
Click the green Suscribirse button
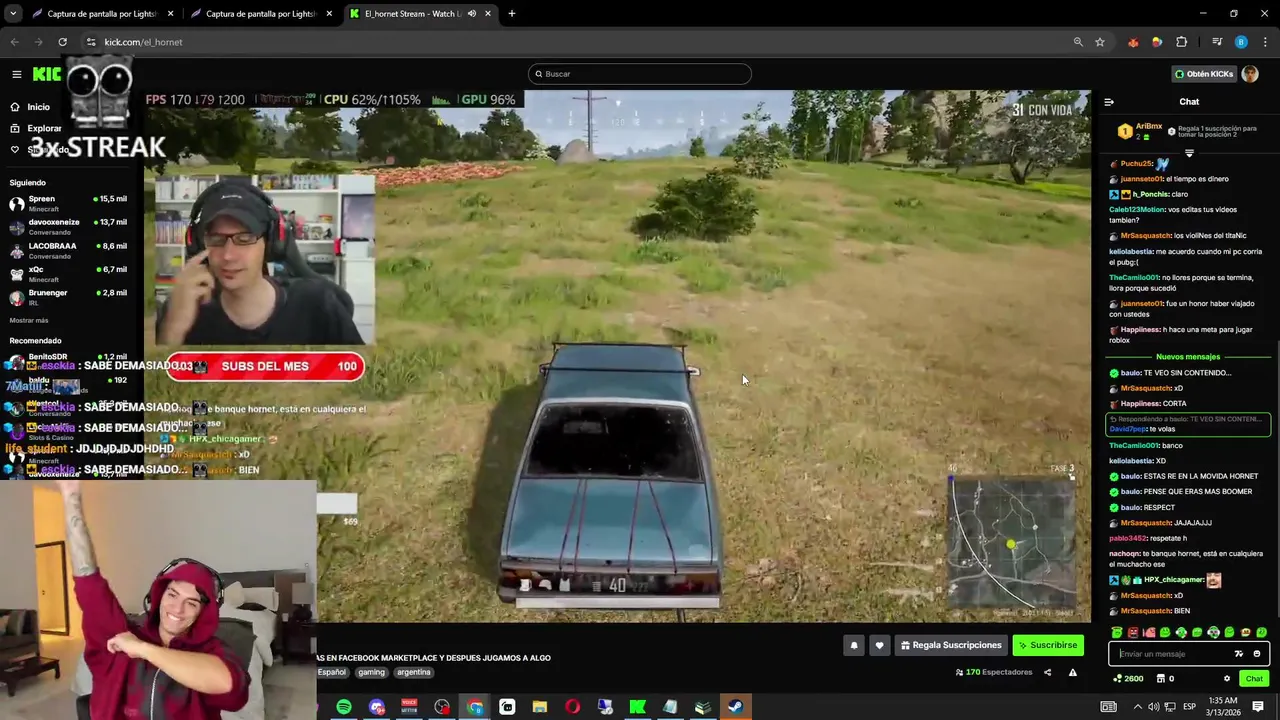pyautogui.click(x=1048, y=646)
